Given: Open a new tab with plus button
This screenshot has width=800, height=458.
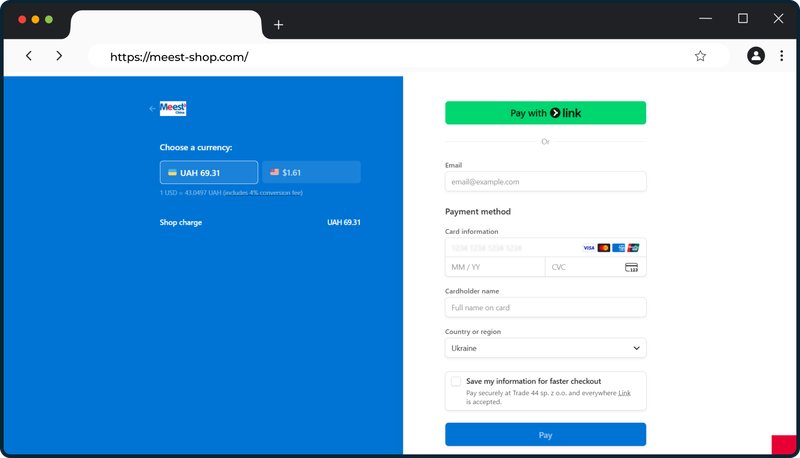Looking at the screenshot, I should pyautogui.click(x=278, y=25).
